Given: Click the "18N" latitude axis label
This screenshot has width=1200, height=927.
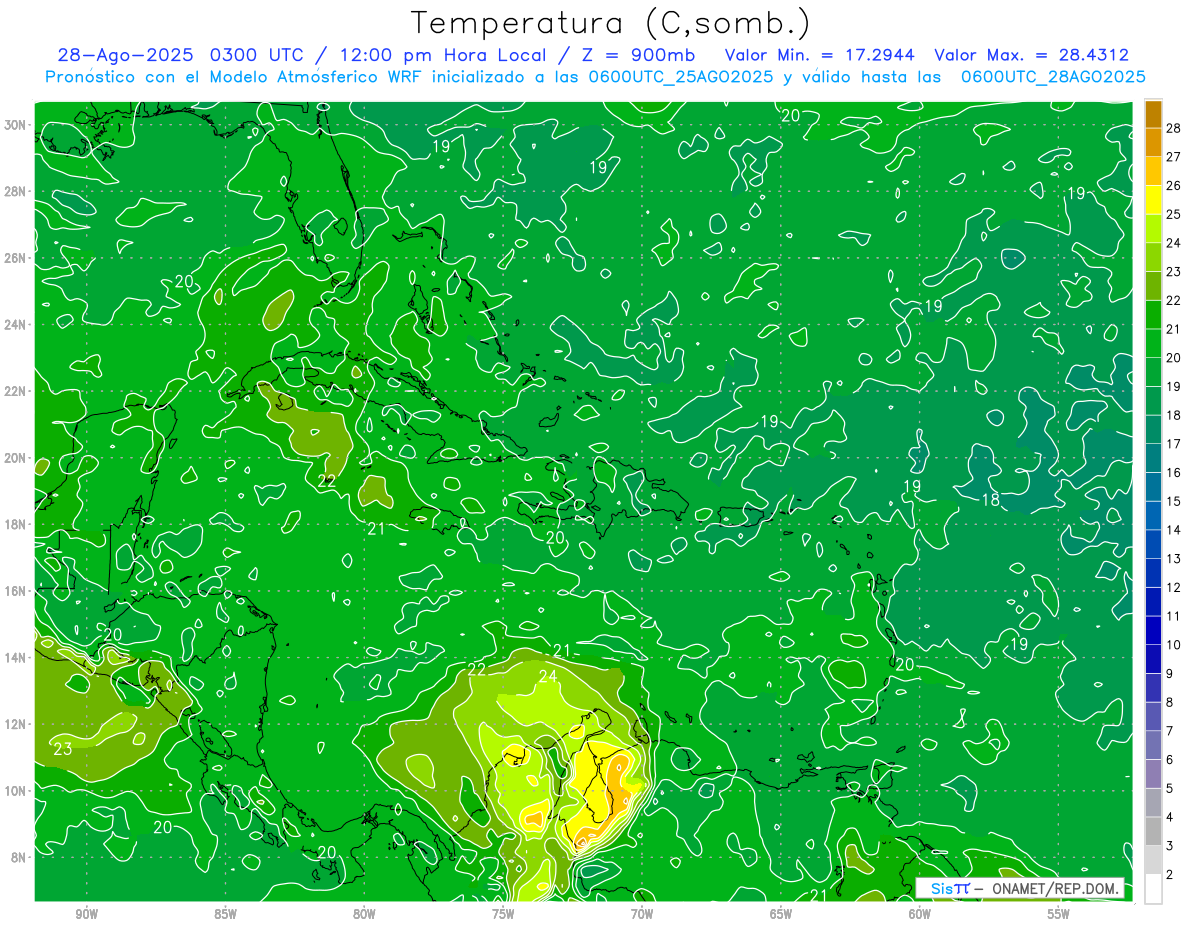Looking at the screenshot, I should pyautogui.click(x=16, y=524).
